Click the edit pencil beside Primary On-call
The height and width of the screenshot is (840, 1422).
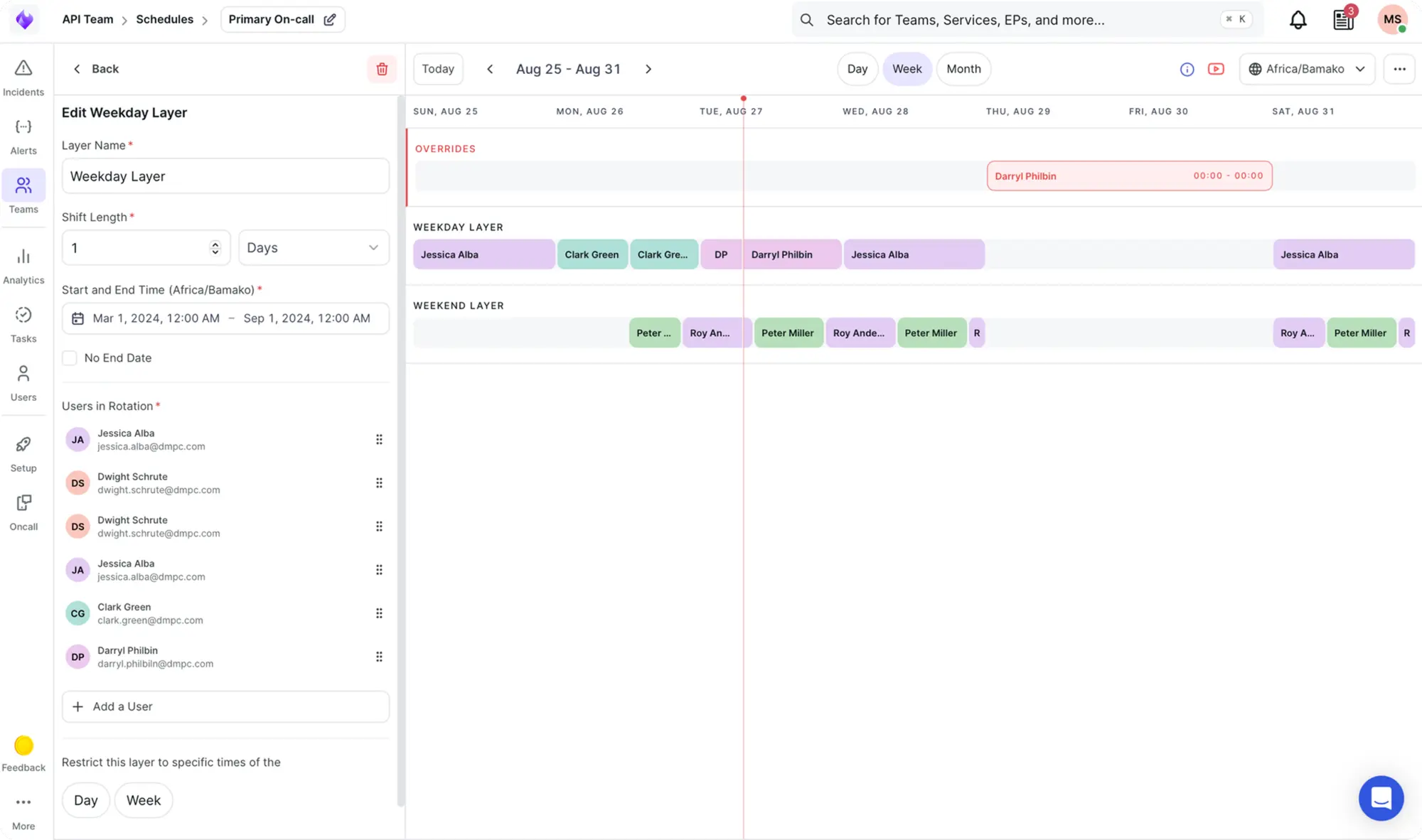(330, 20)
